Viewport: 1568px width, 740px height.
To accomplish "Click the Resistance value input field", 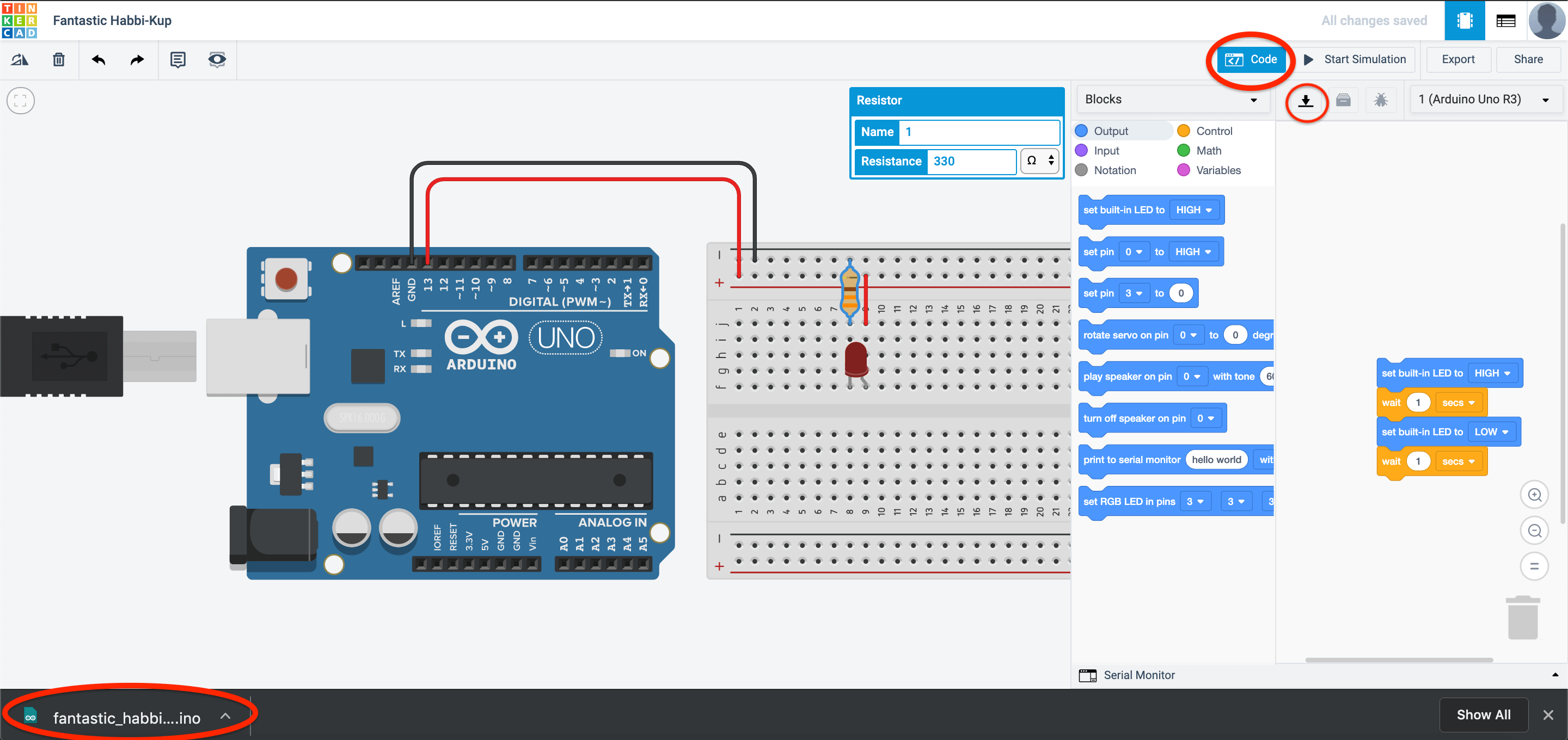I will pos(970,161).
